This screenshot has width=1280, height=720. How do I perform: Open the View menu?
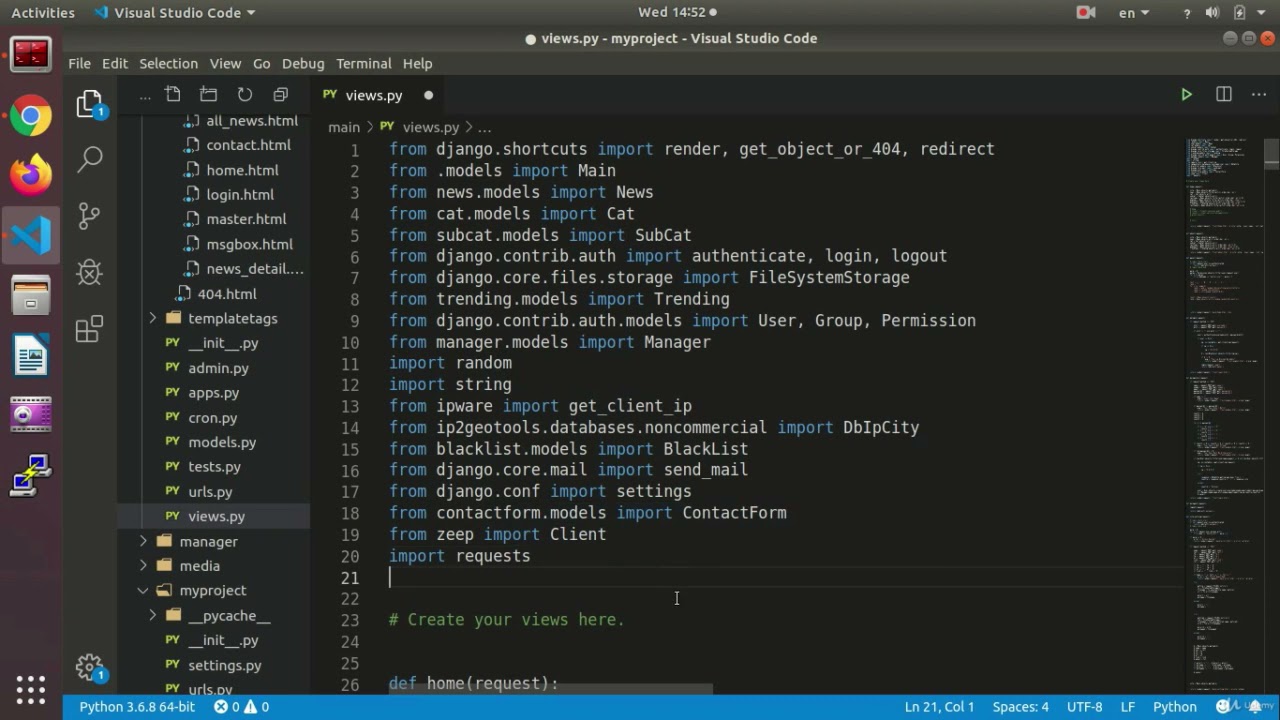(225, 63)
